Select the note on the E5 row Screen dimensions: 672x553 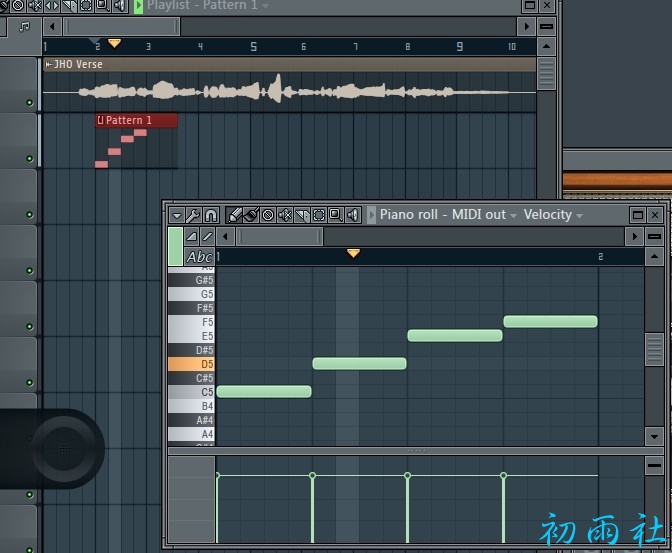(x=455, y=335)
